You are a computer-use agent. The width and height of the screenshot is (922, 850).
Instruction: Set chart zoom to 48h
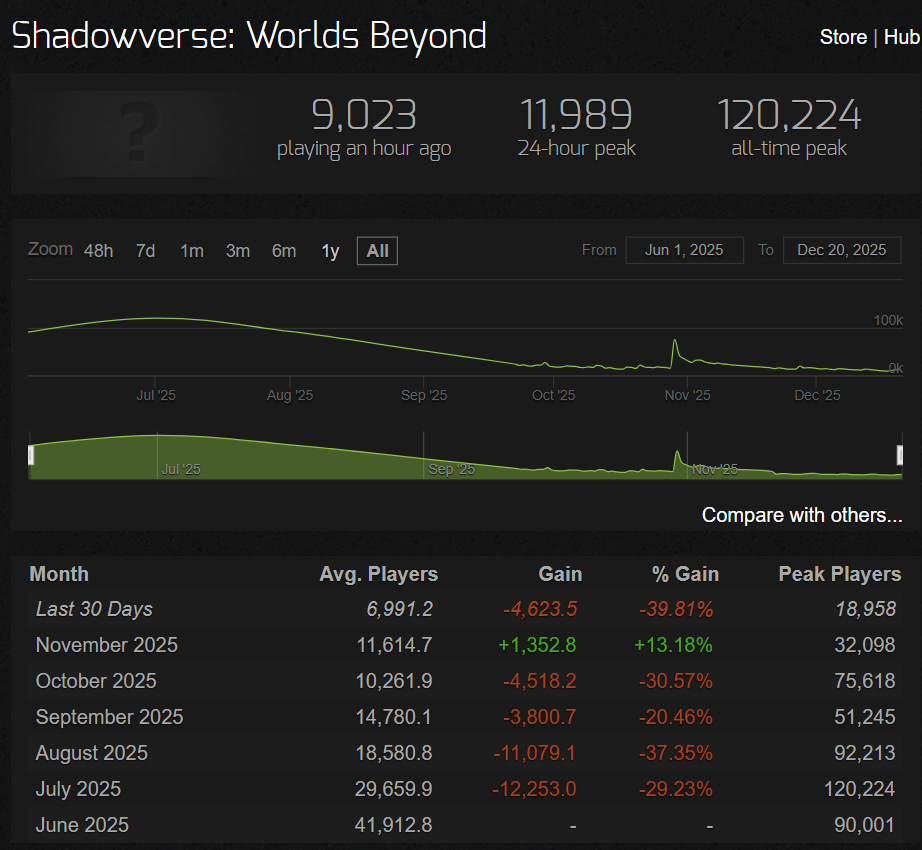[x=98, y=251]
